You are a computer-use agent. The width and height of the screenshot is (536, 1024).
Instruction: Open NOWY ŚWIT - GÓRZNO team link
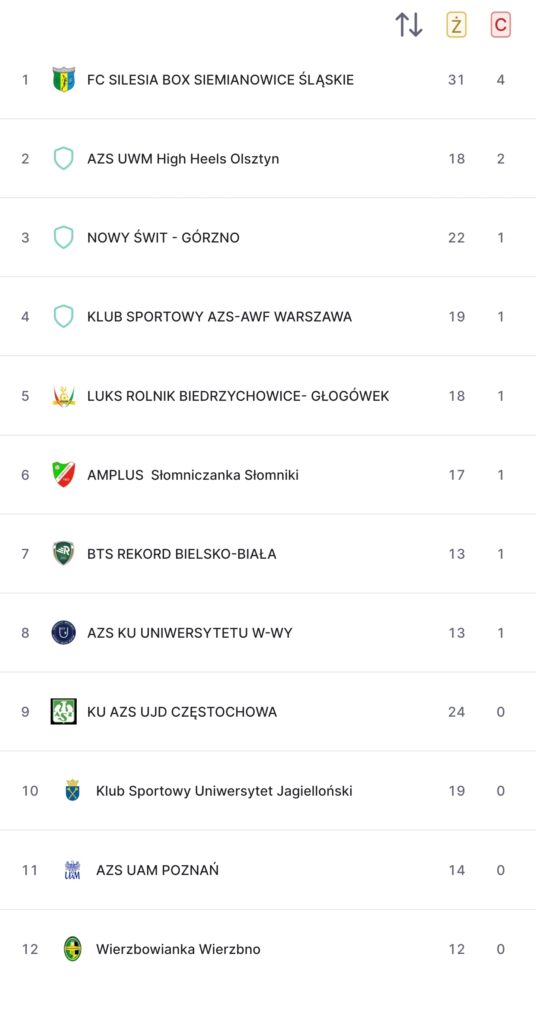point(163,238)
